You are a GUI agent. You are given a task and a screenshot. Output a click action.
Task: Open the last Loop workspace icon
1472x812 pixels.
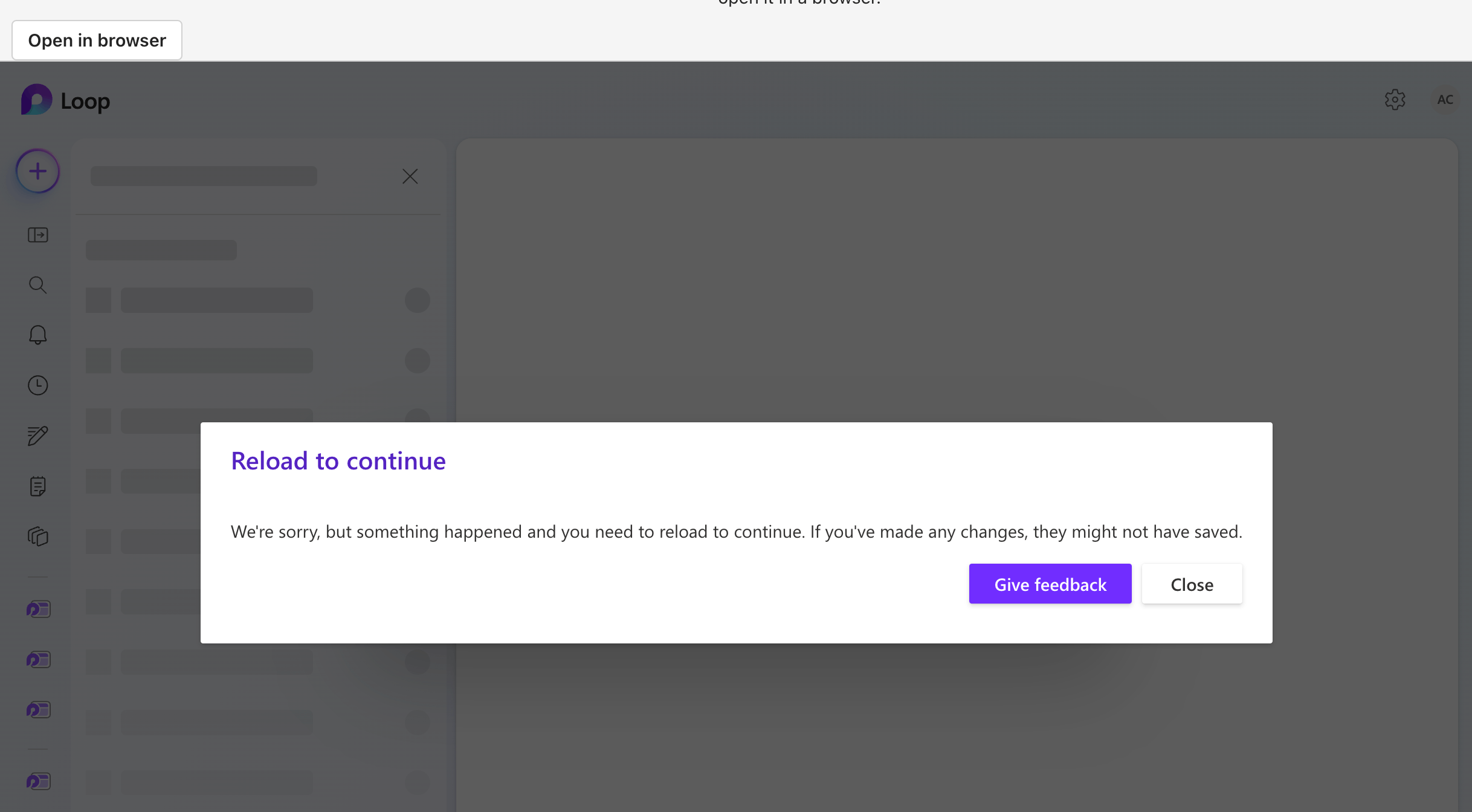[38, 781]
